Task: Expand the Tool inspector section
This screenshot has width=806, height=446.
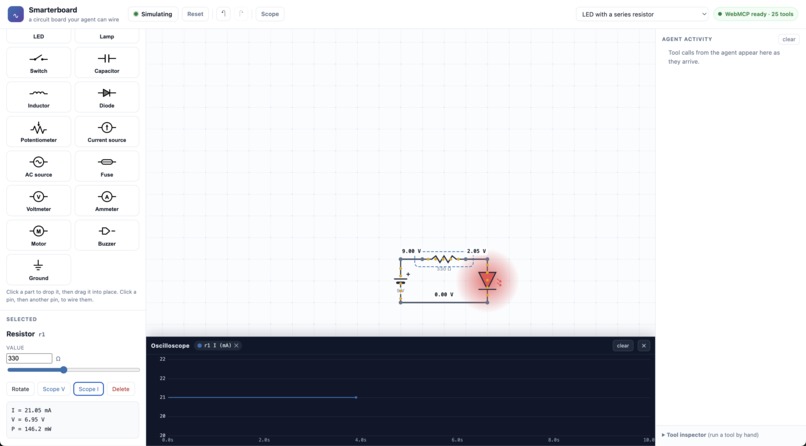Action: click(x=710, y=435)
